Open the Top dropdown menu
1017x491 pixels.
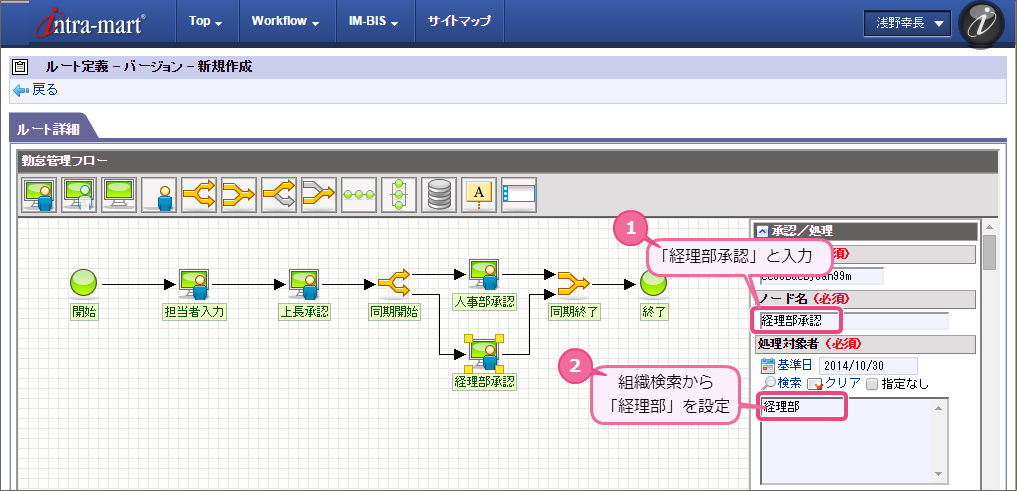pyautogui.click(x=206, y=21)
